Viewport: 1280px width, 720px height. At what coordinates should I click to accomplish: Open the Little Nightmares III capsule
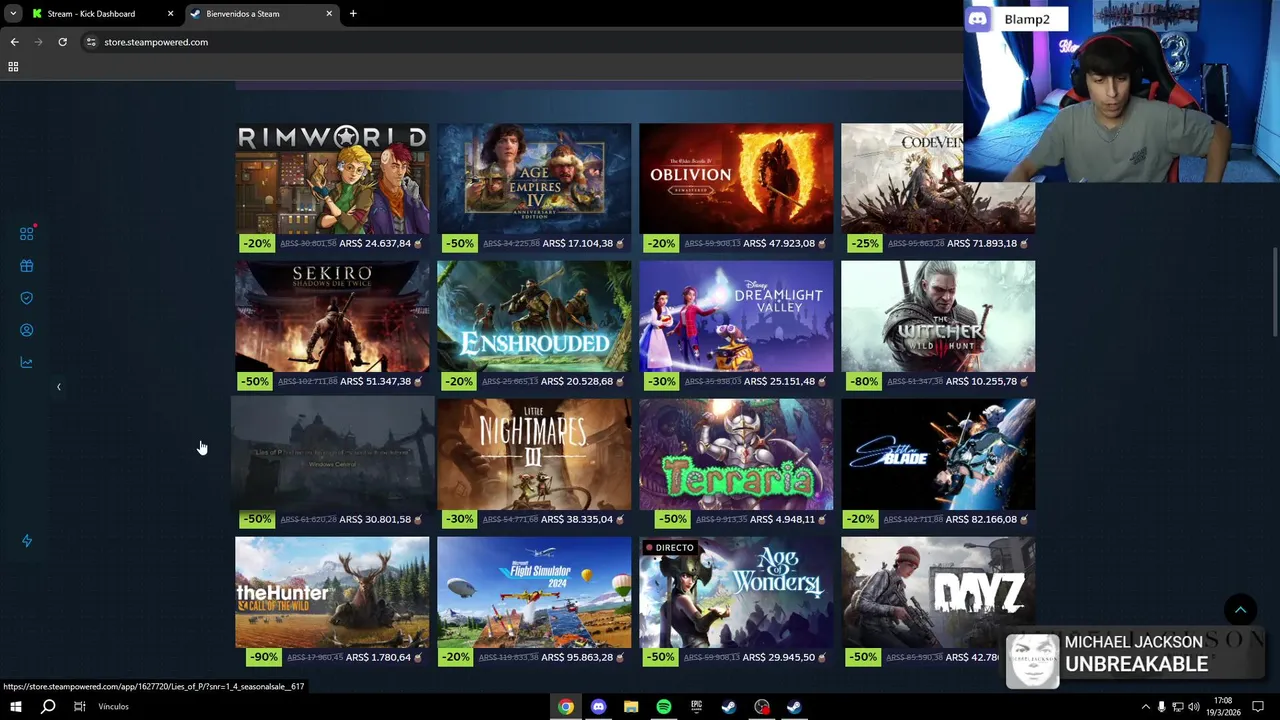534,454
